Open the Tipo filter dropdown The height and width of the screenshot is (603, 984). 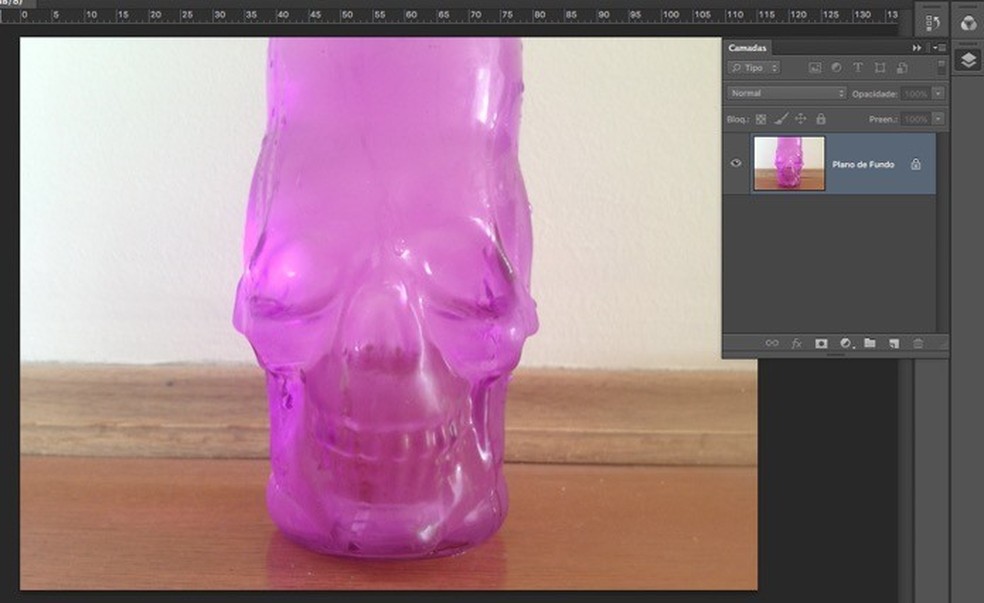754,68
